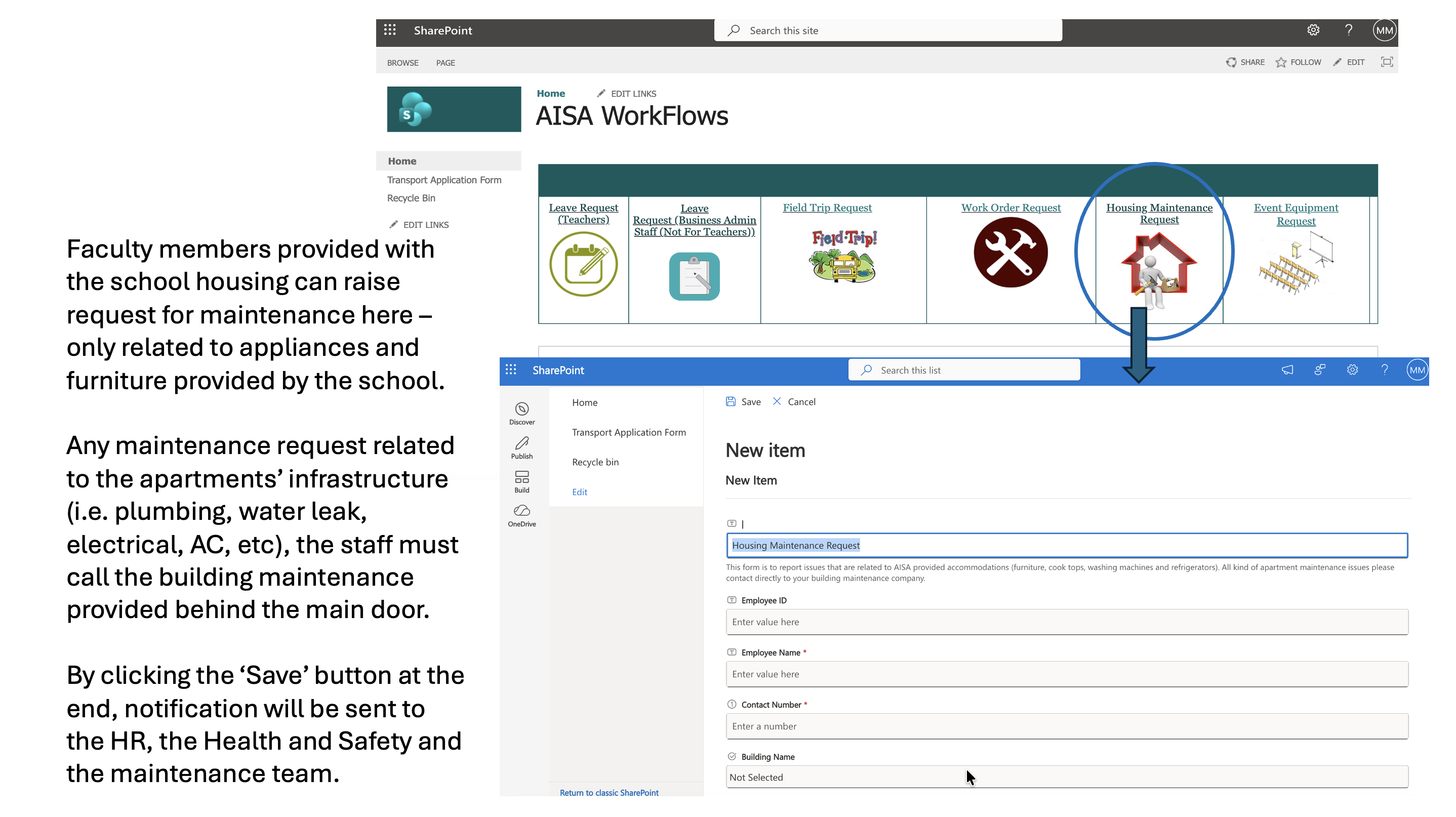The height and width of the screenshot is (817, 1456).
Task: Click the Search this site box
Action: [888, 30]
